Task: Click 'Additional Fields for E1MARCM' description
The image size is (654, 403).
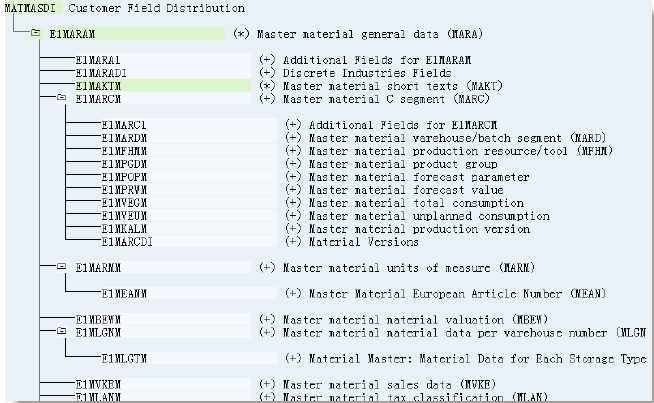Action: pyautogui.click(x=403, y=125)
